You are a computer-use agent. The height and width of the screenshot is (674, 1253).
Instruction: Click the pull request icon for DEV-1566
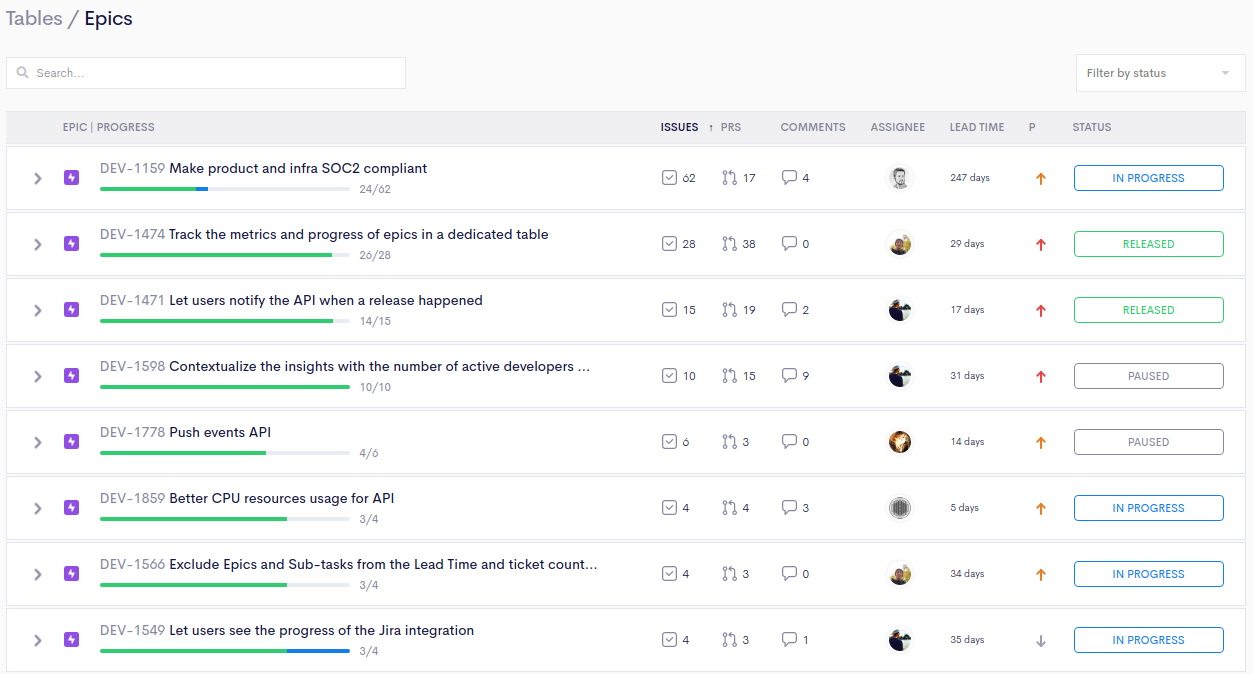pos(729,574)
